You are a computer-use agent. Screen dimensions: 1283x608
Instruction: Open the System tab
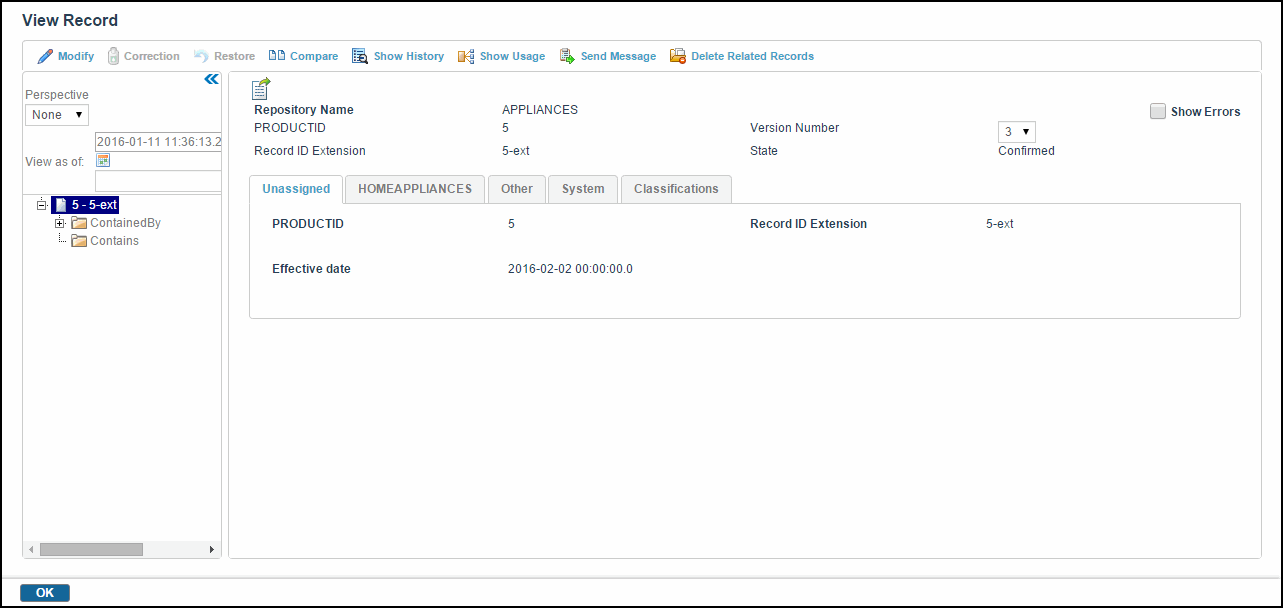(583, 189)
